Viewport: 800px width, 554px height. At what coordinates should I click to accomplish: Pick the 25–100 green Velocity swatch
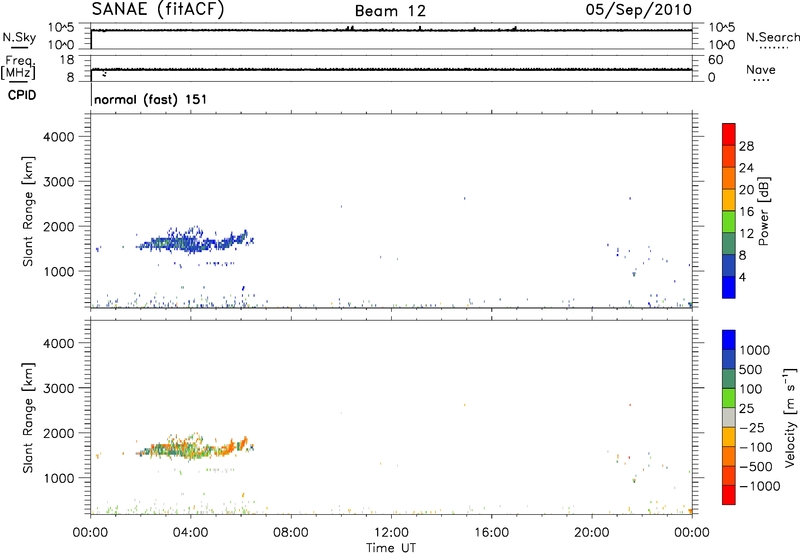click(x=729, y=398)
